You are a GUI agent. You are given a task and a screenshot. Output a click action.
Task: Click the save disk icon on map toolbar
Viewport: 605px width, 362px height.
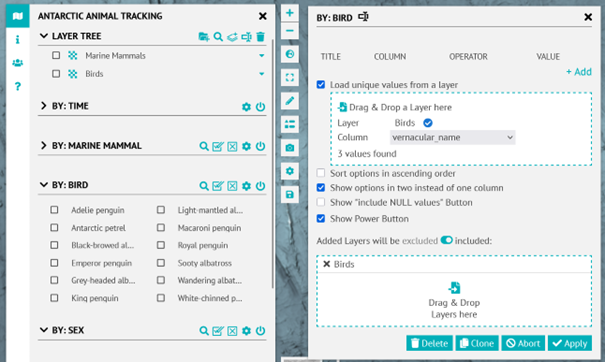[290, 195]
